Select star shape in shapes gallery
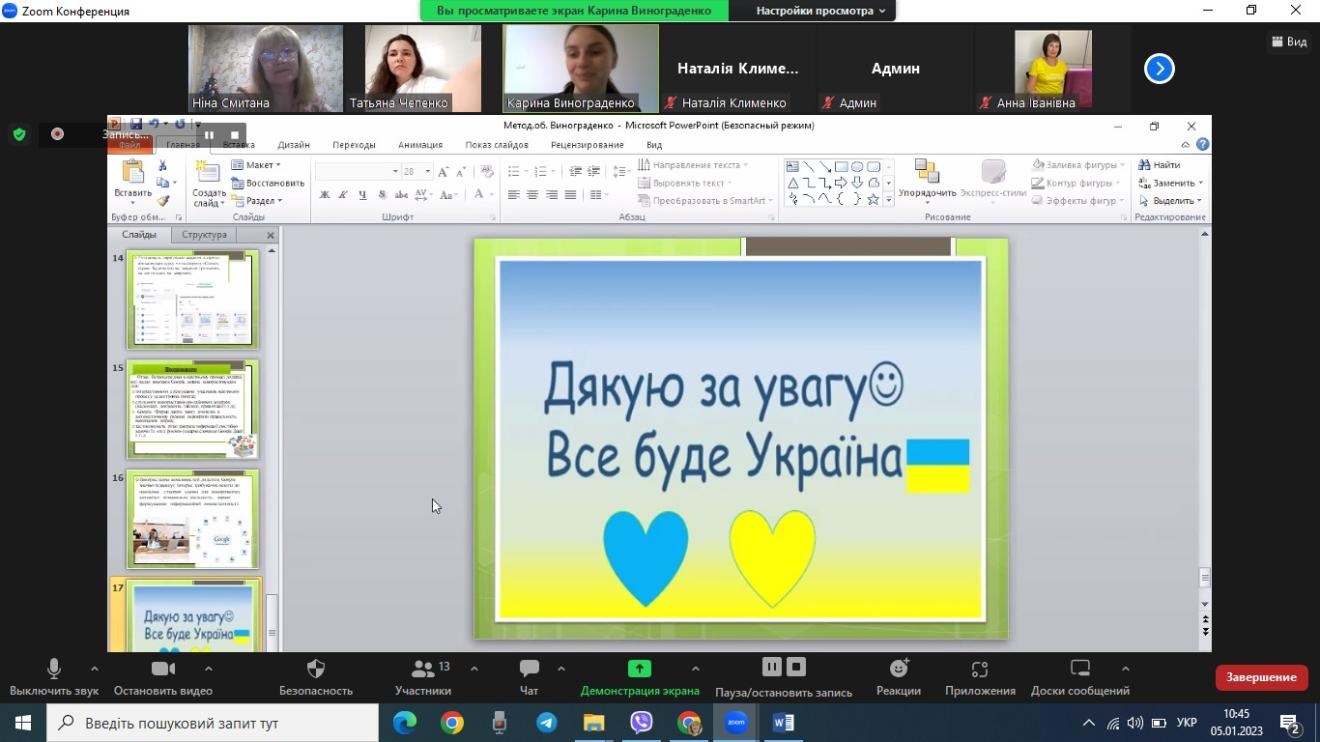1320x742 pixels. point(873,199)
